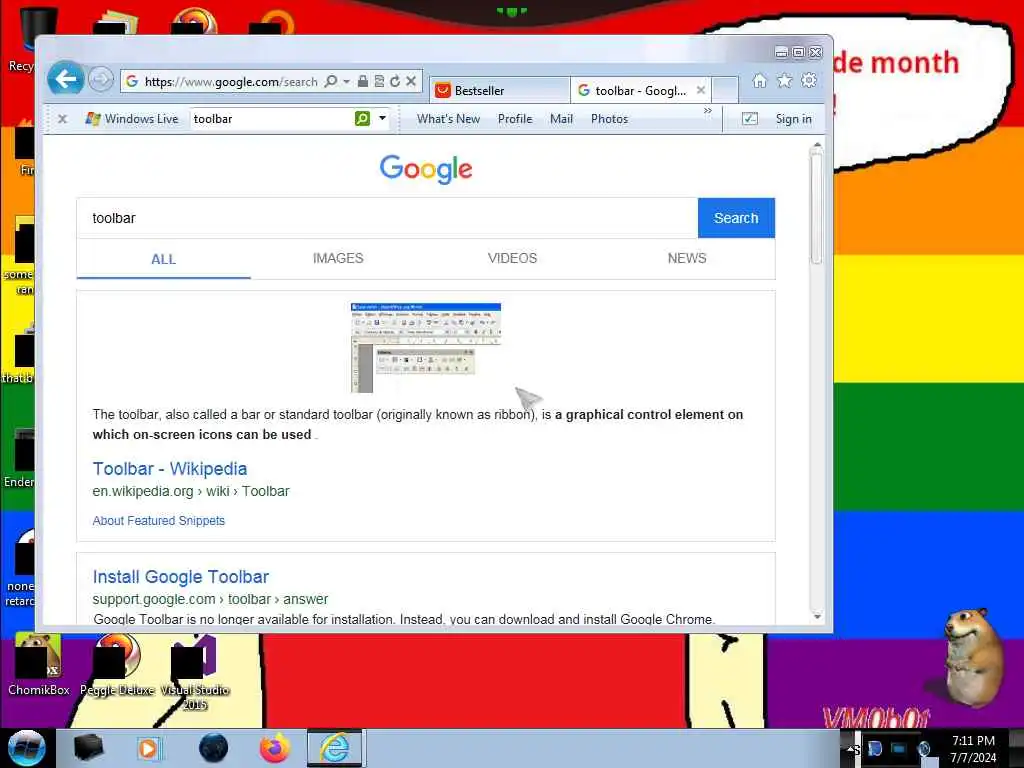Click the Google search text box
1024x768 pixels.
(x=387, y=218)
